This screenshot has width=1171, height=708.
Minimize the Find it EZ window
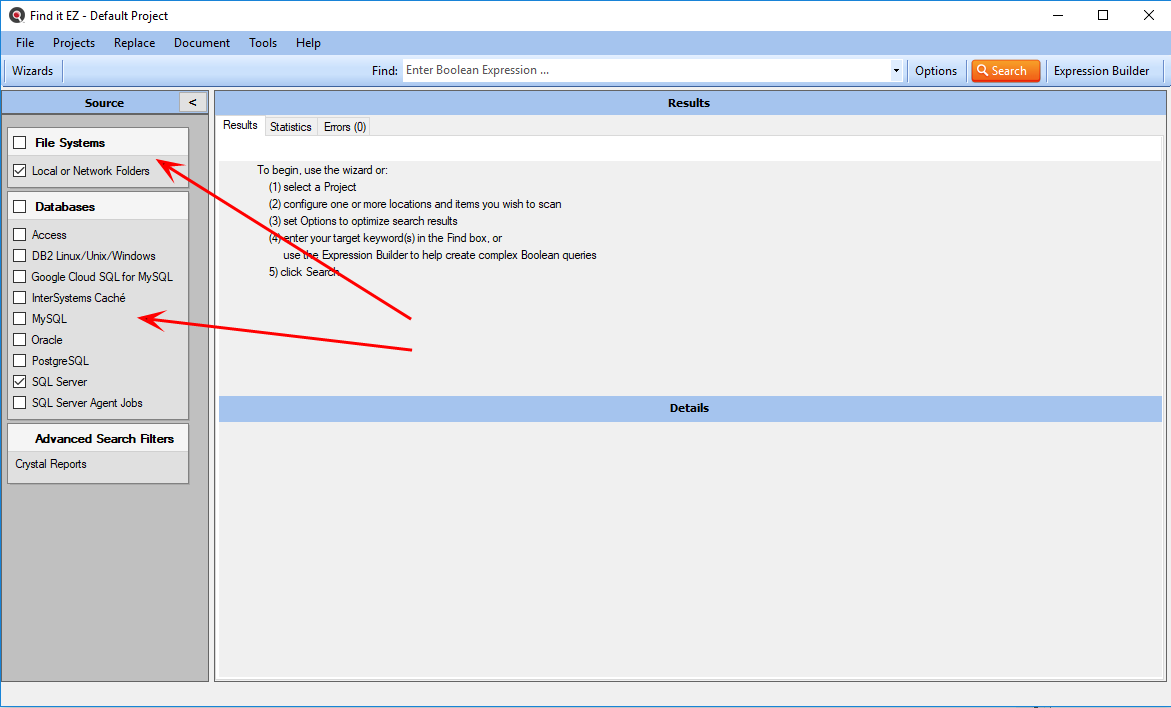coord(1057,15)
